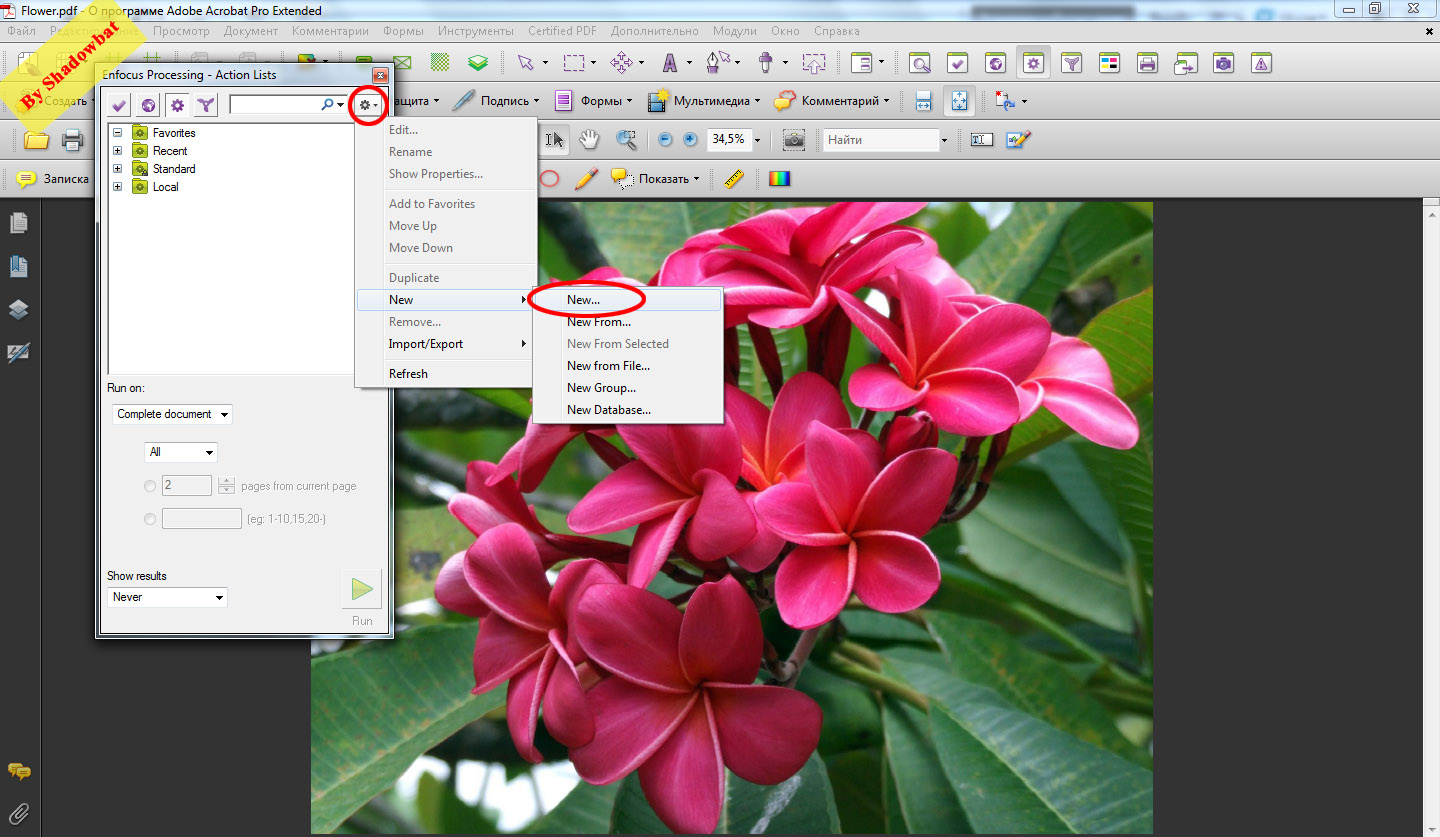The image size is (1440, 837).
Task: Click the fit width page icon
Action: (923, 101)
